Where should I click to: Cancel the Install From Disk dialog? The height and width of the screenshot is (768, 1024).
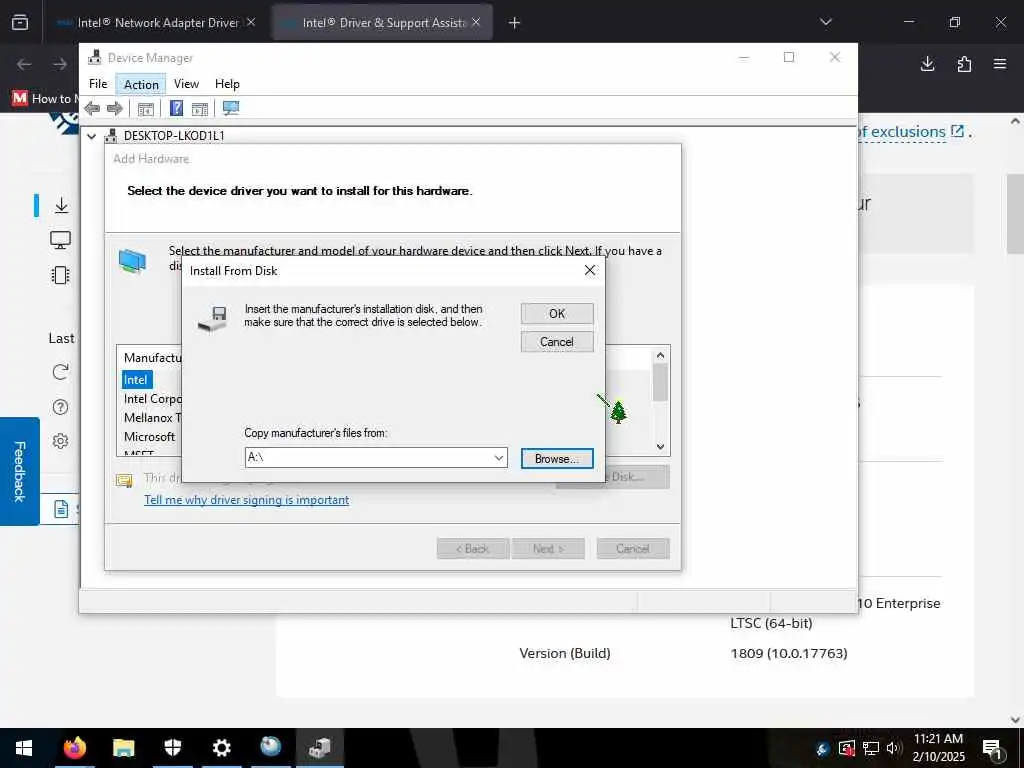click(557, 342)
